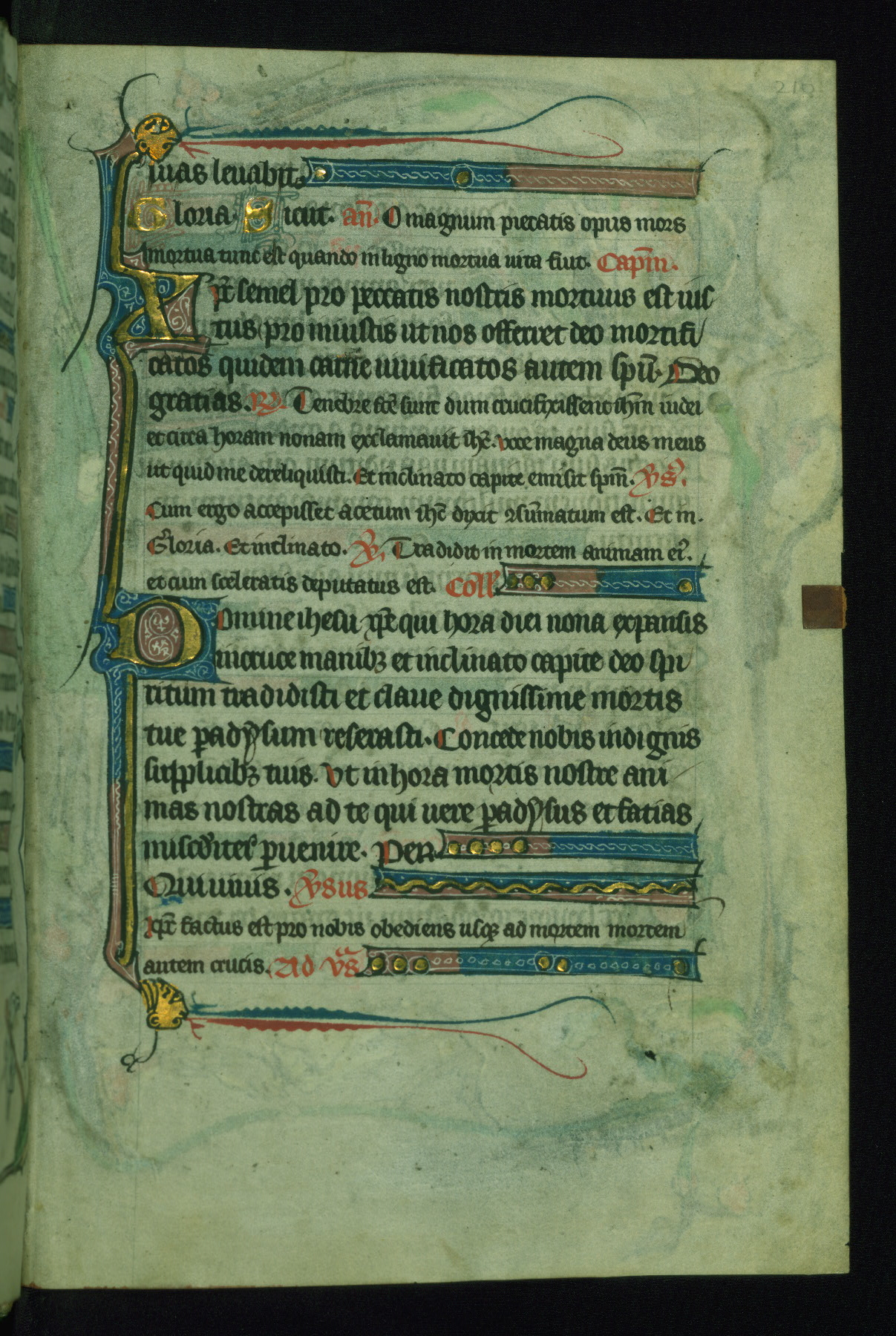Click the line filler following Per
The height and width of the screenshot is (1336, 896).
(x=572, y=847)
